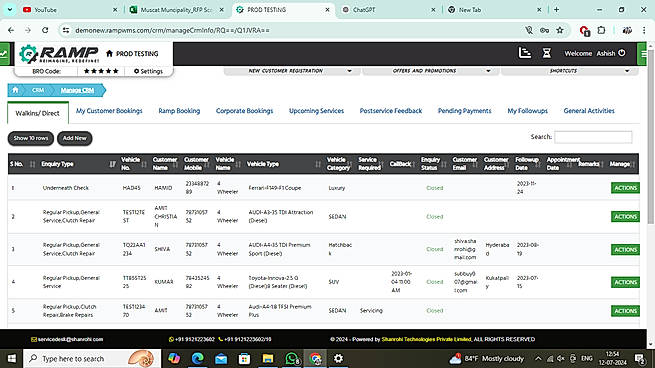
Task: Switch to General Activities tab
Action: tap(589, 111)
